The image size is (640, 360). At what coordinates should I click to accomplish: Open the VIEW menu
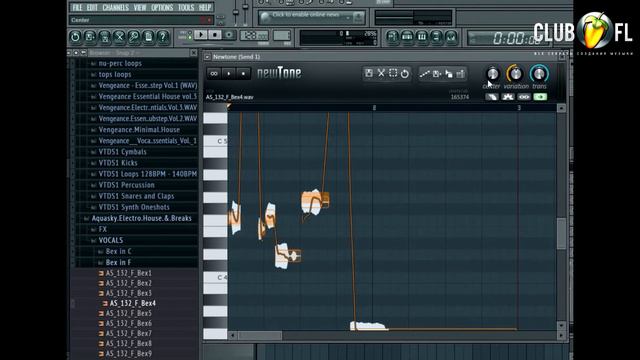click(x=140, y=7)
